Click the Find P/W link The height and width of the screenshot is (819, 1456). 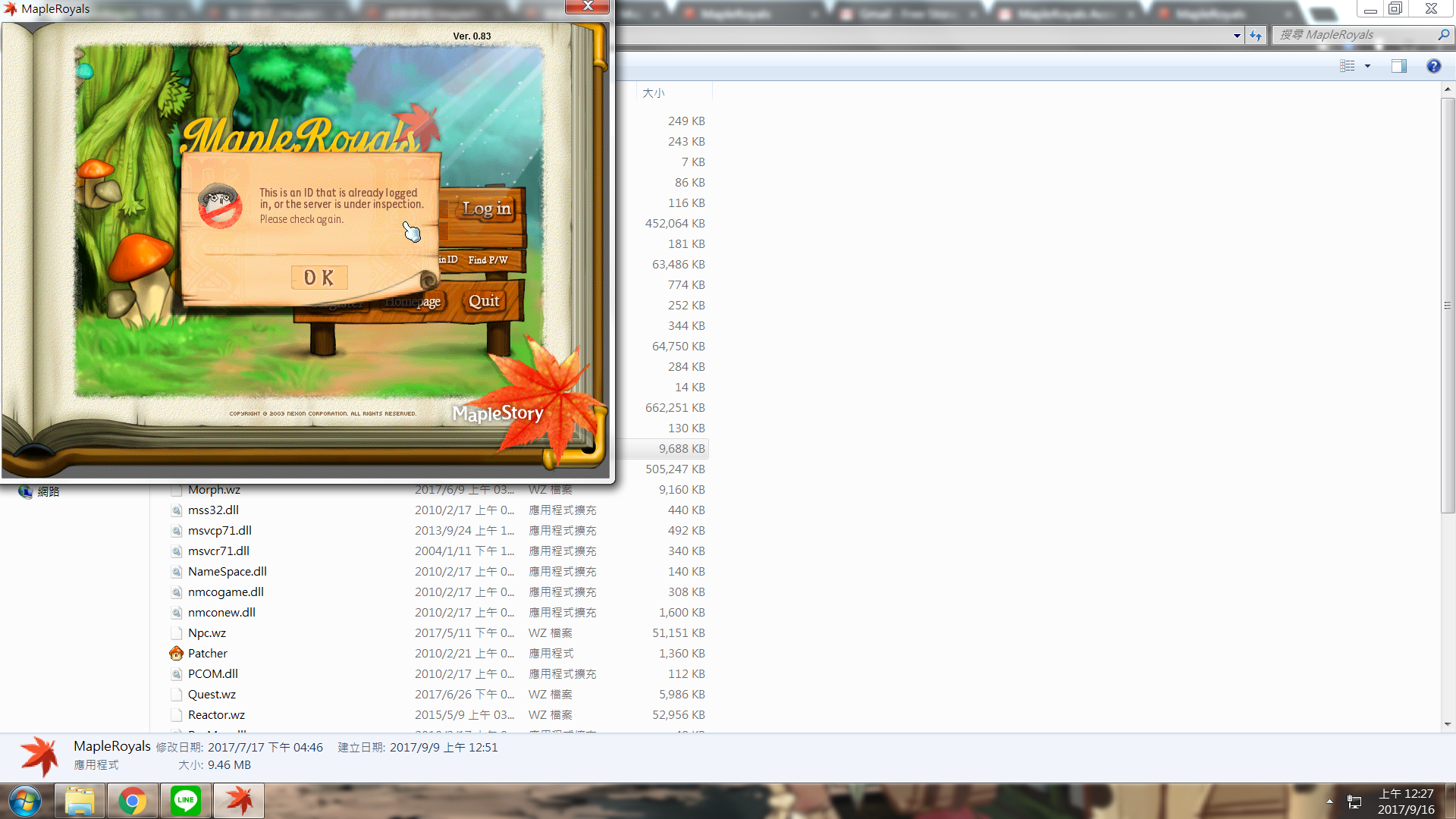488,260
